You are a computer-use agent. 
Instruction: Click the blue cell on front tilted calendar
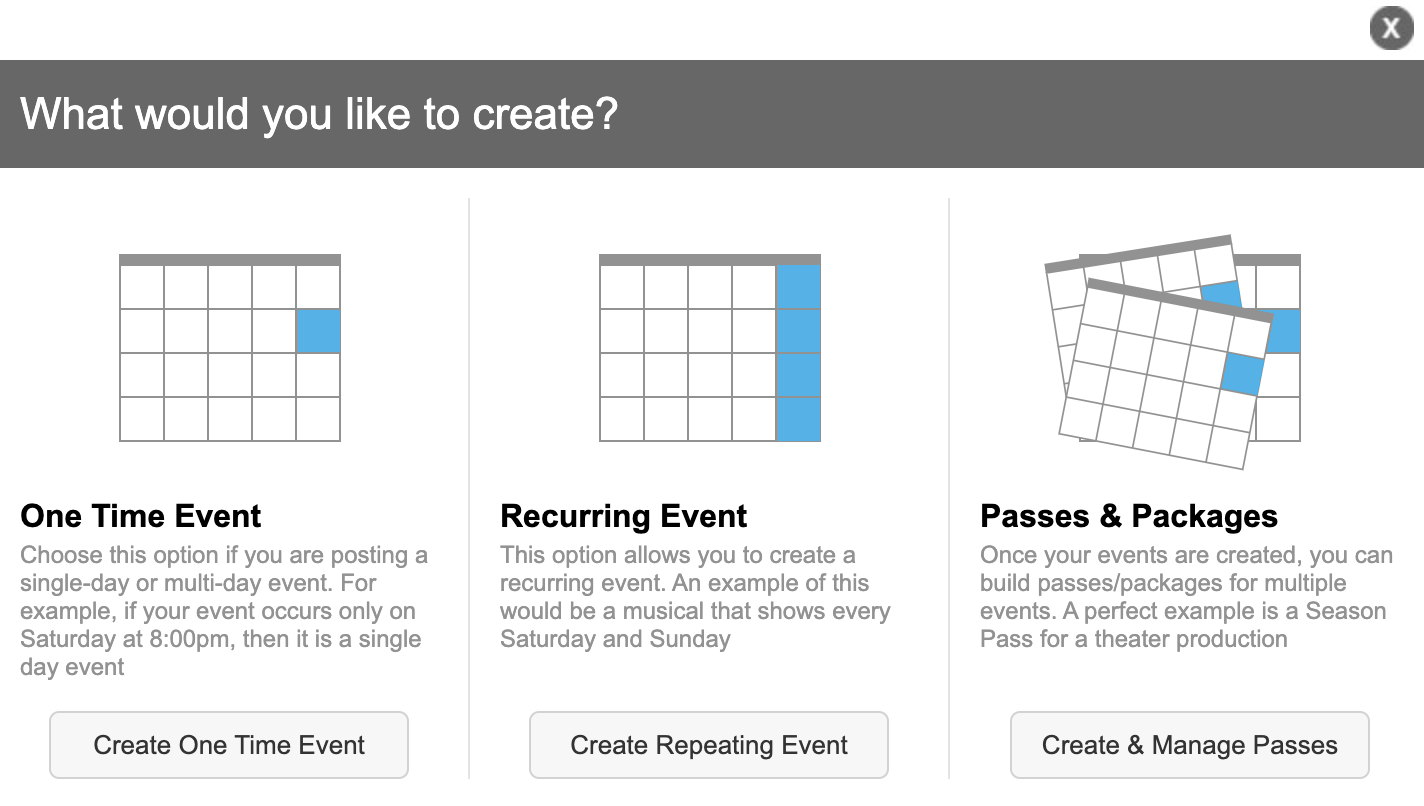[1243, 373]
